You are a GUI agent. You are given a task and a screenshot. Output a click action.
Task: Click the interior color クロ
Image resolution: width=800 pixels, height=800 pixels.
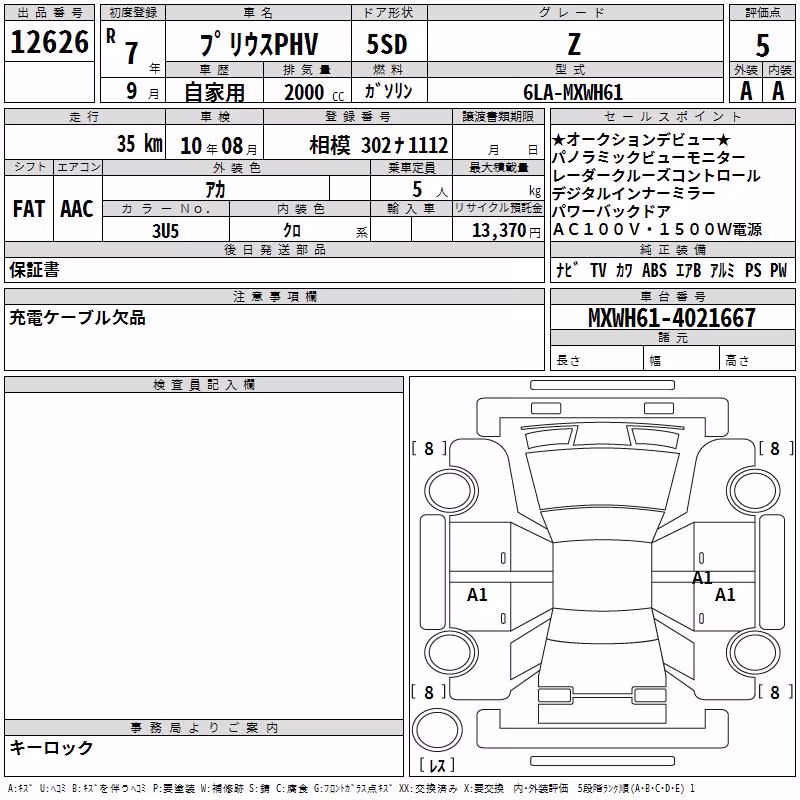click(292, 231)
